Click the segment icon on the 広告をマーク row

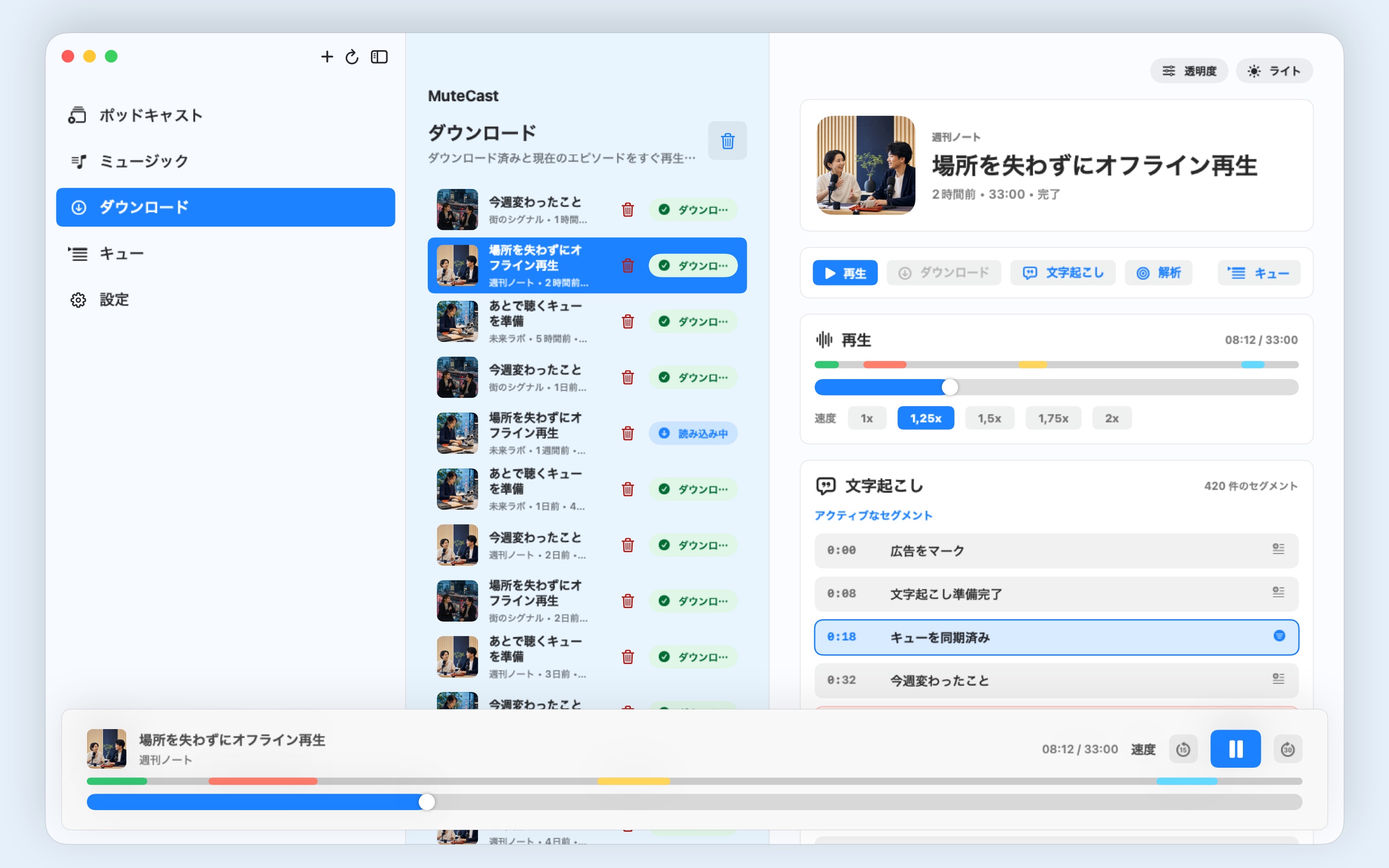[1278, 549]
